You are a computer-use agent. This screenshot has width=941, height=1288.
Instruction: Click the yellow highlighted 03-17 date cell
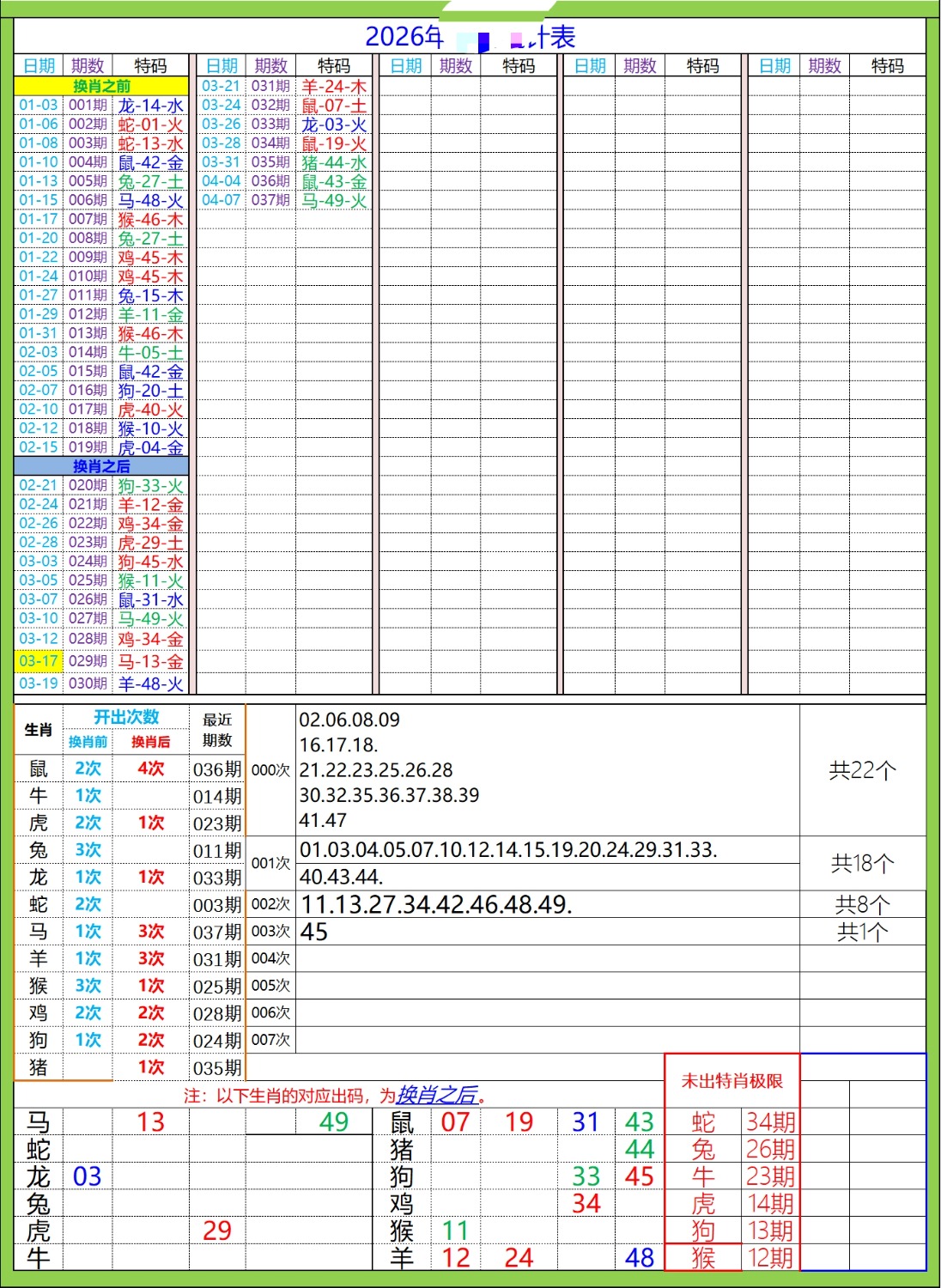tap(39, 661)
